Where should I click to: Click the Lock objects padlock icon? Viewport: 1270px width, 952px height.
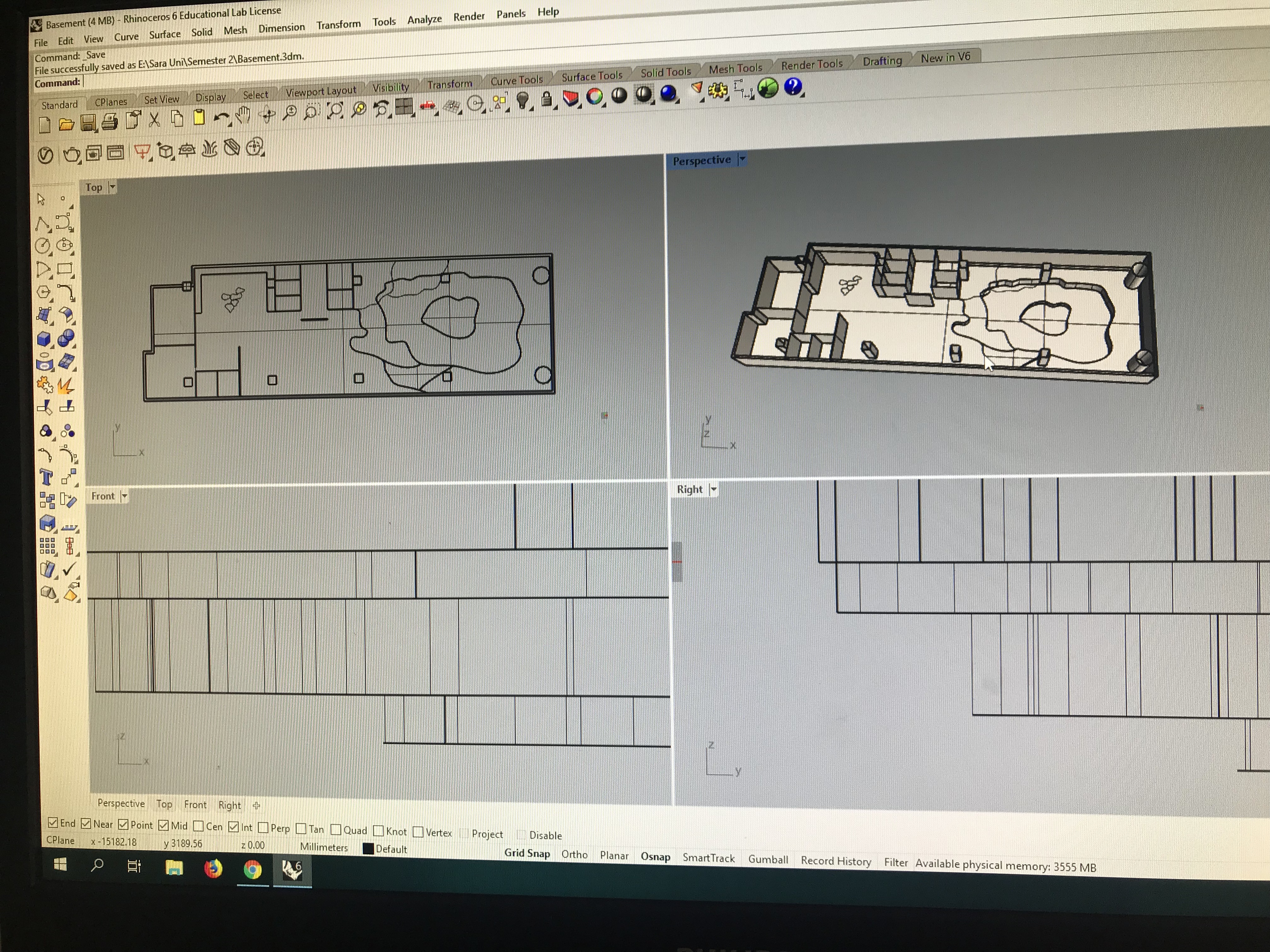pos(546,99)
